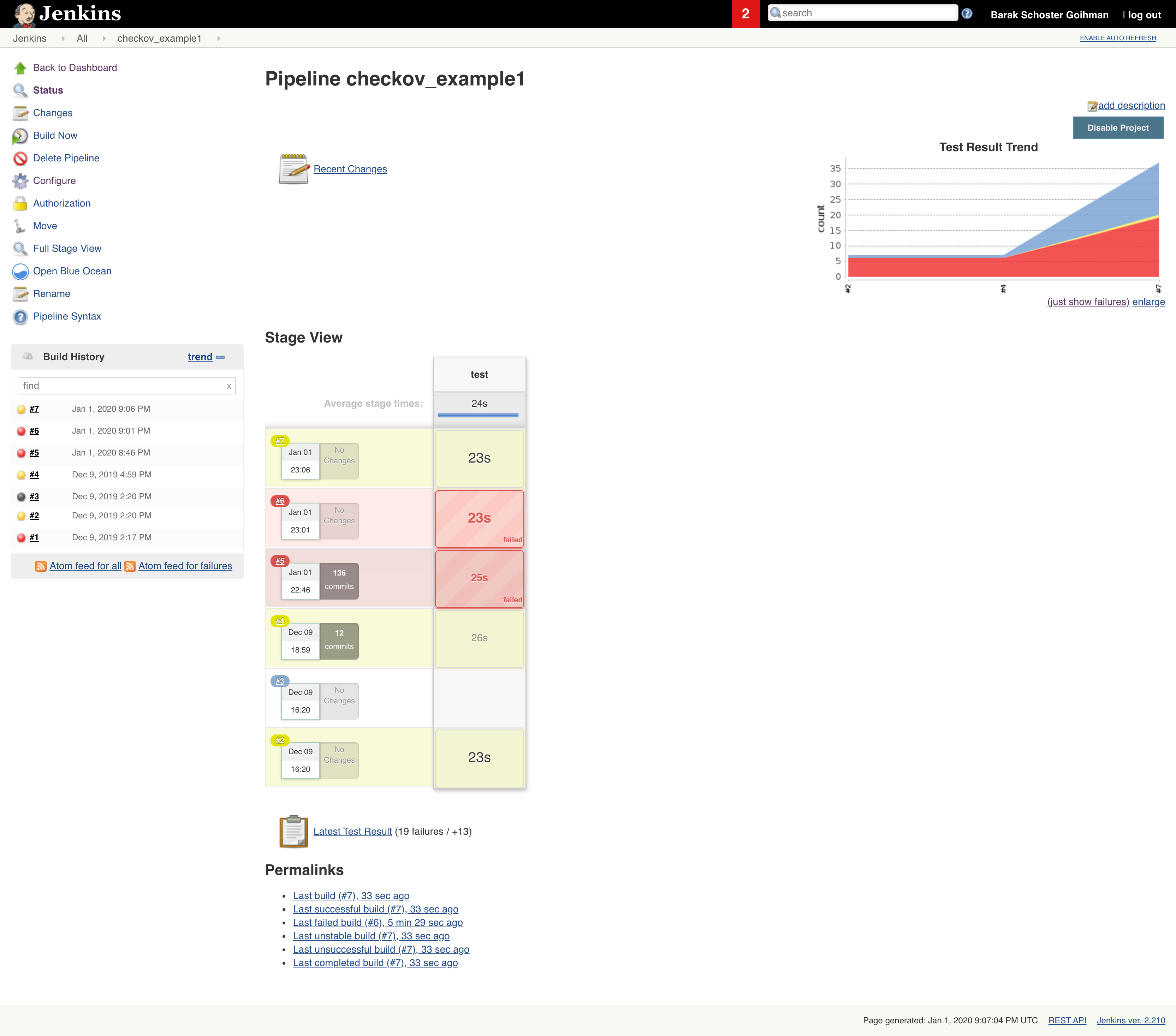Open the Changes sidebar menu item
The image size is (1176, 1036).
53,113
